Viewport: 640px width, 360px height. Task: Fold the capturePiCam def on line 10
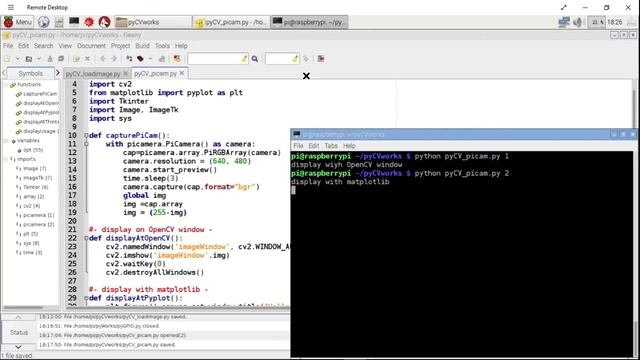86,135
